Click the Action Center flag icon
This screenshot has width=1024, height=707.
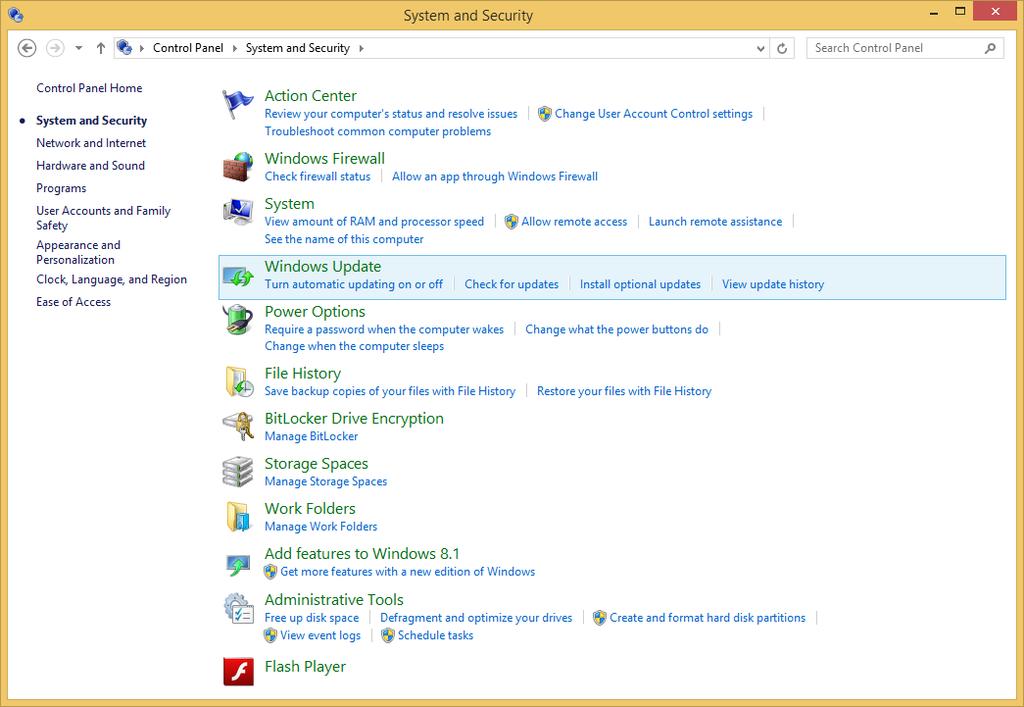(237, 104)
